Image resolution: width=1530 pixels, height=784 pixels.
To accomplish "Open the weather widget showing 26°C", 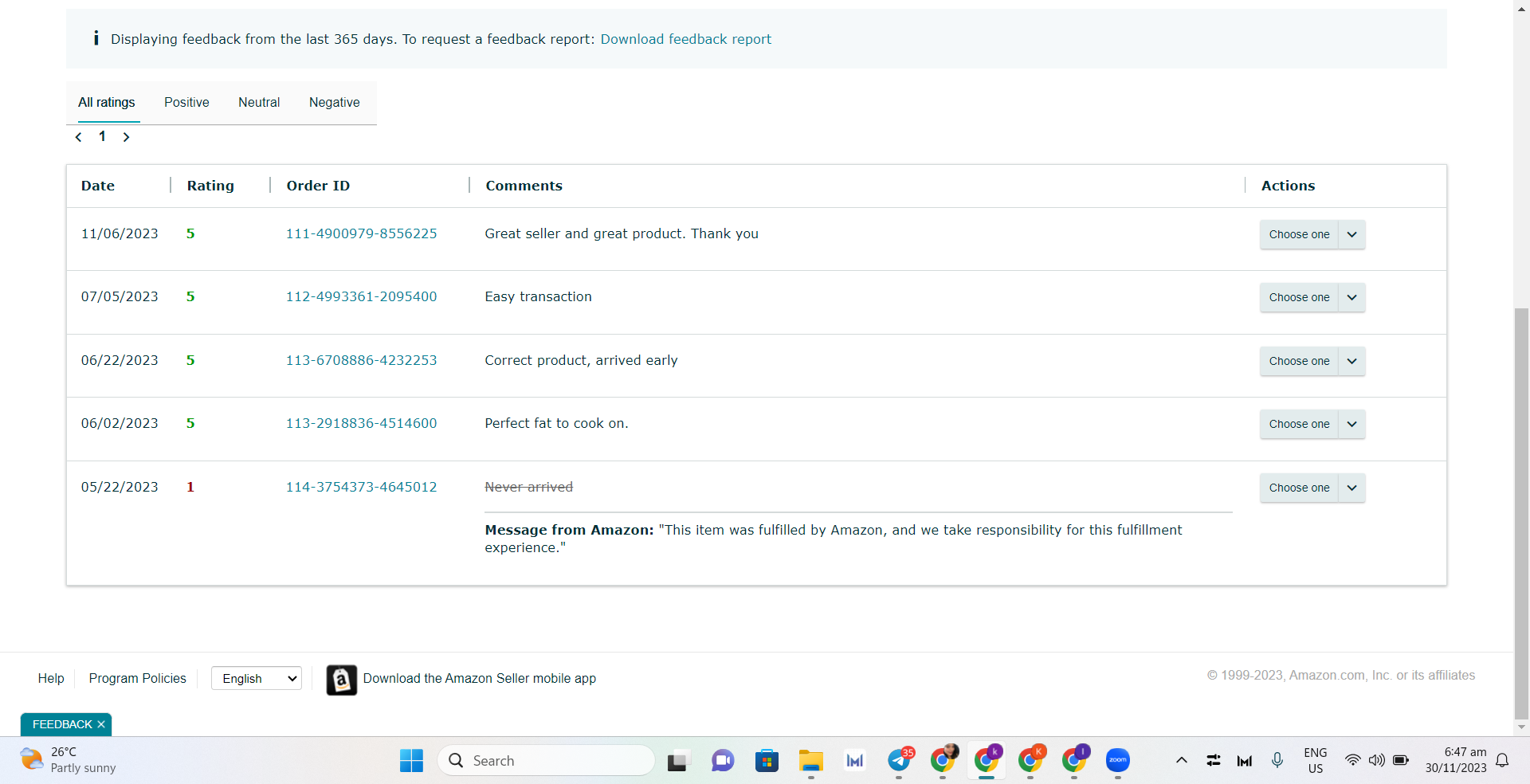I will (68, 760).
